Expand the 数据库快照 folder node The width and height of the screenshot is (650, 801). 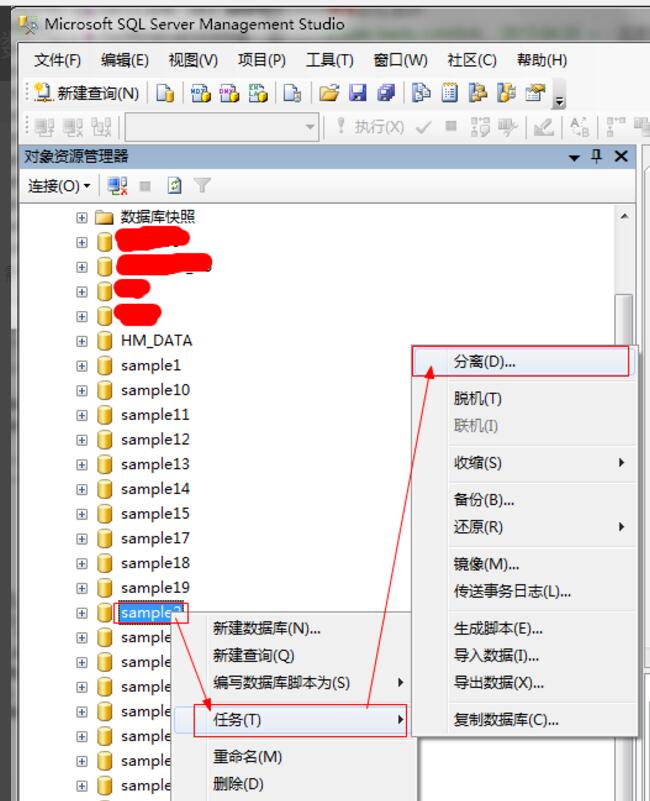[82, 218]
